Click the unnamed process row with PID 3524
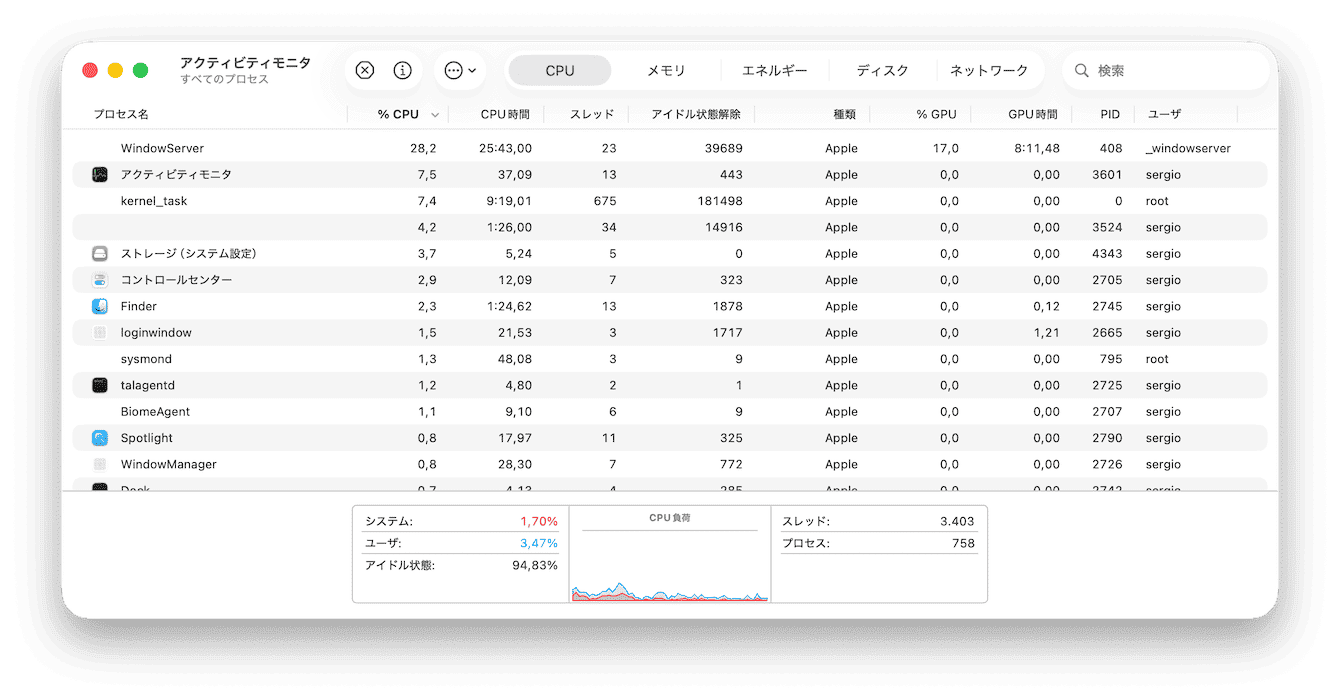Viewport: 1340px width, 700px height. click(670, 227)
